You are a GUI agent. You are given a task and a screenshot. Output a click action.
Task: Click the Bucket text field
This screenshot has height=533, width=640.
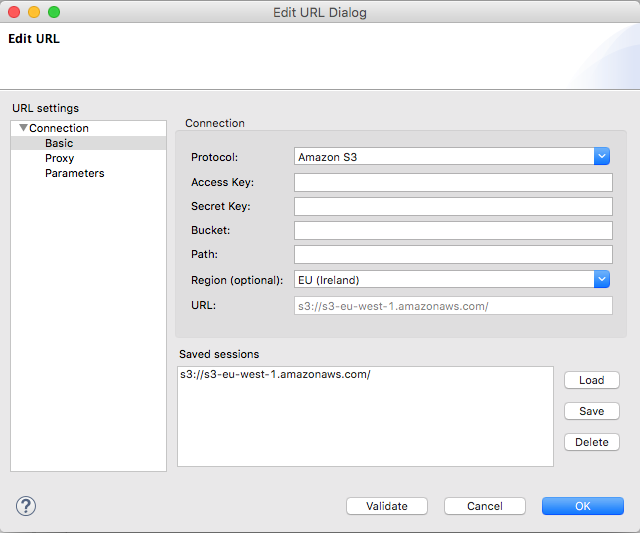452,230
